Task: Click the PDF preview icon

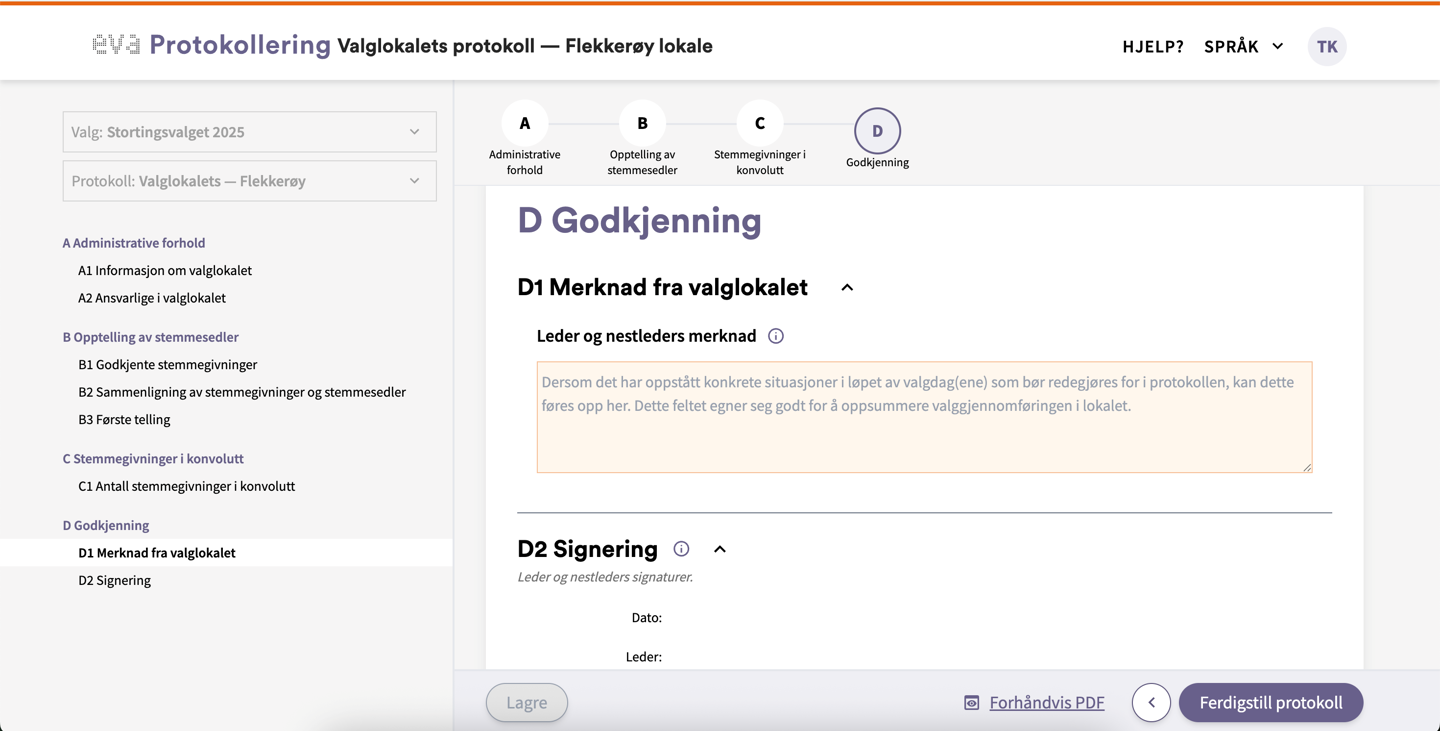Action: [971, 703]
